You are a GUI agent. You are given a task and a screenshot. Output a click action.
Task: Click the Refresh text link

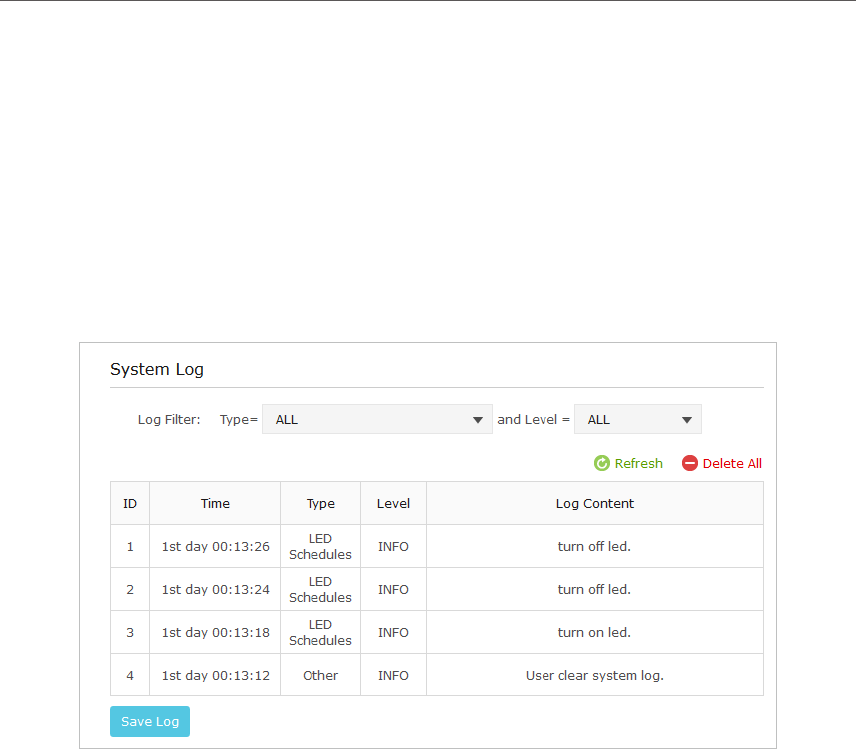(638, 463)
